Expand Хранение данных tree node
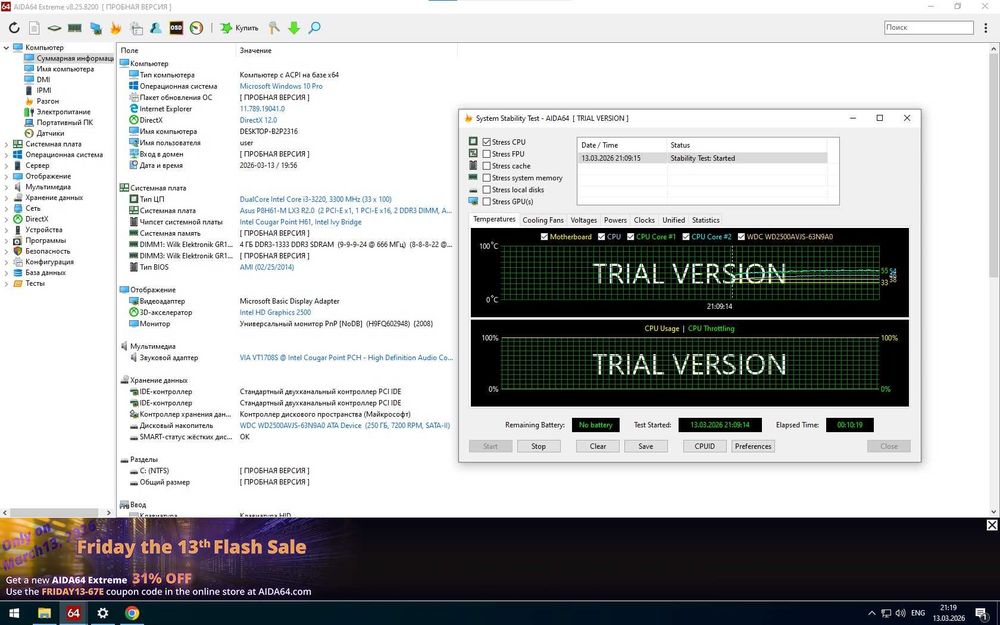The height and width of the screenshot is (625, 1000). [6, 198]
